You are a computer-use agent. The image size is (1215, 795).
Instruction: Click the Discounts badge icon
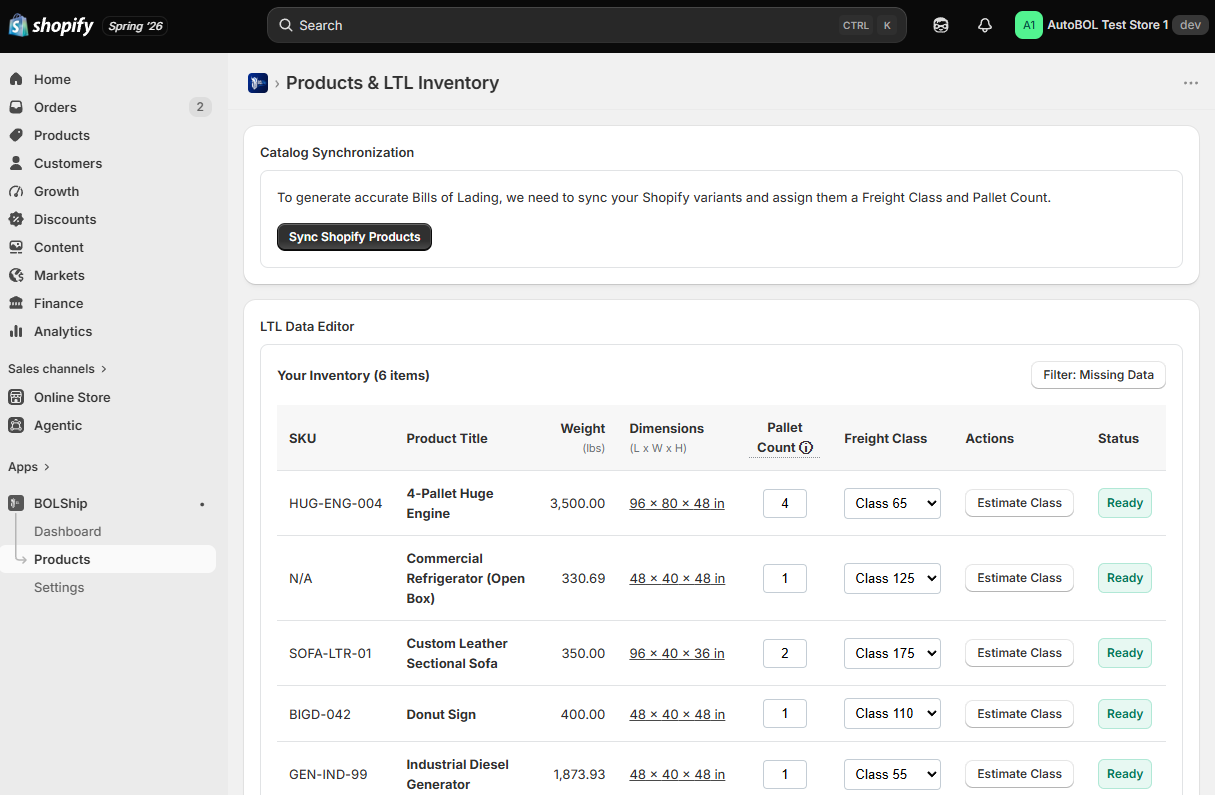pyautogui.click(x=16, y=219)
